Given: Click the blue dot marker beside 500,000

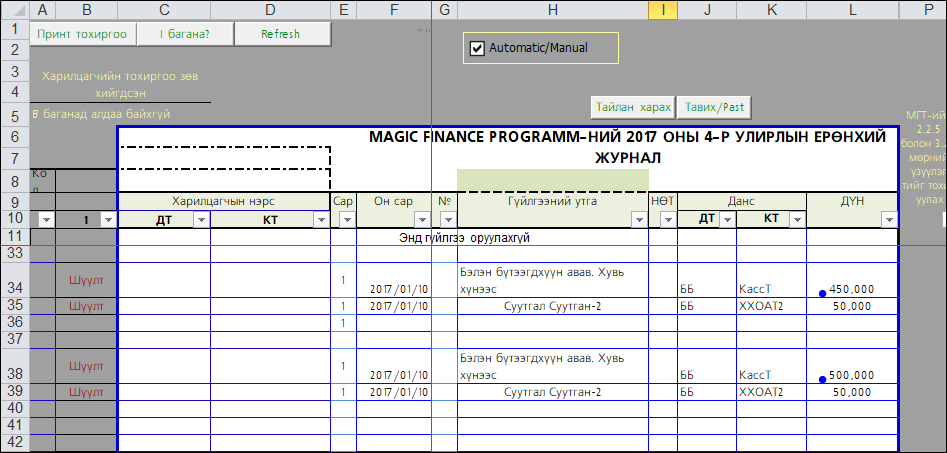Looking at the screenshot, I should click(x=822, y=379).
